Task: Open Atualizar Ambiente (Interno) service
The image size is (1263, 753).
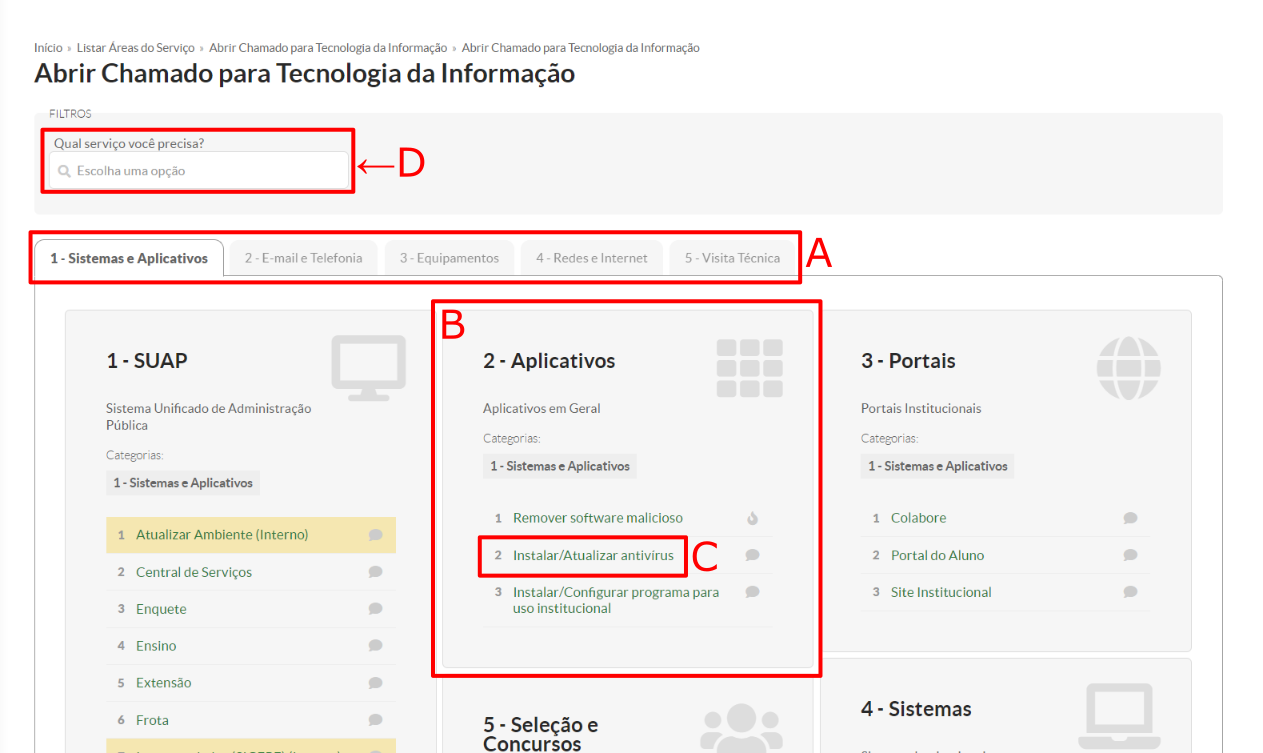Action: point(222,535)
